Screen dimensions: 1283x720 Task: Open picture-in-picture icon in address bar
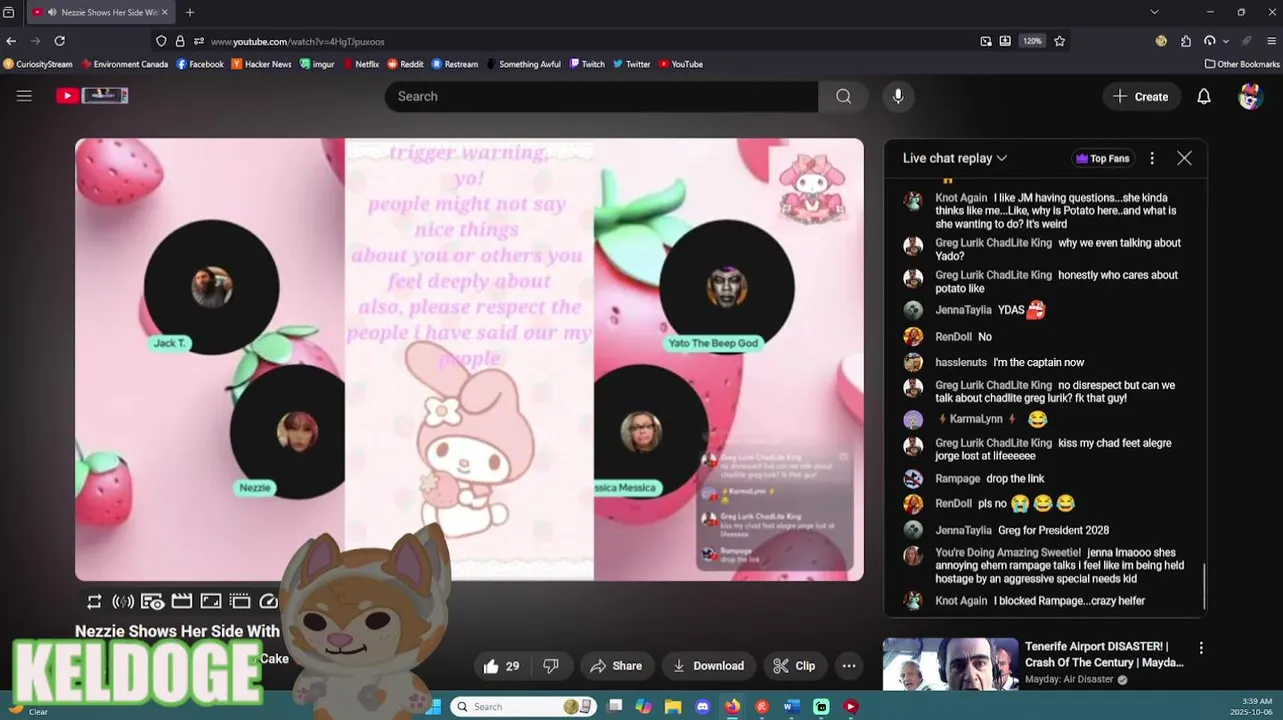pos(986,41)
